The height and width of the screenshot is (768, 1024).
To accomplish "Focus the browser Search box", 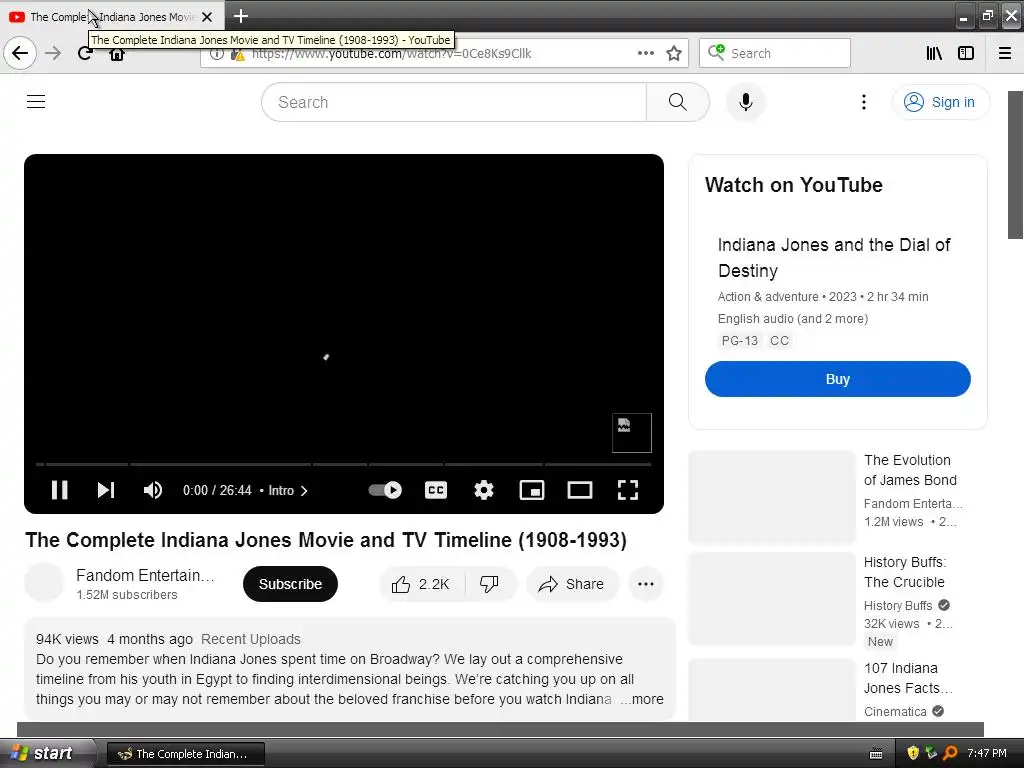I will click(x=775, y=53).
